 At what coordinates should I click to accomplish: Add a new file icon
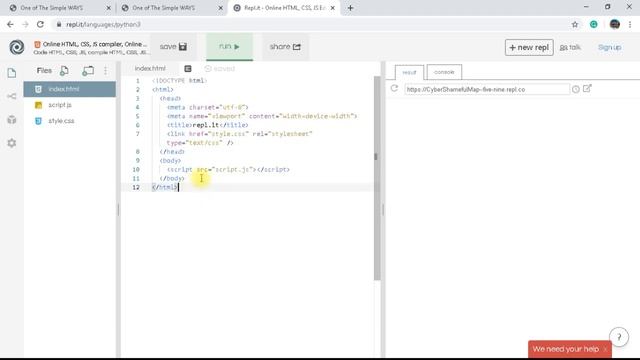click(x=64, y=71)
